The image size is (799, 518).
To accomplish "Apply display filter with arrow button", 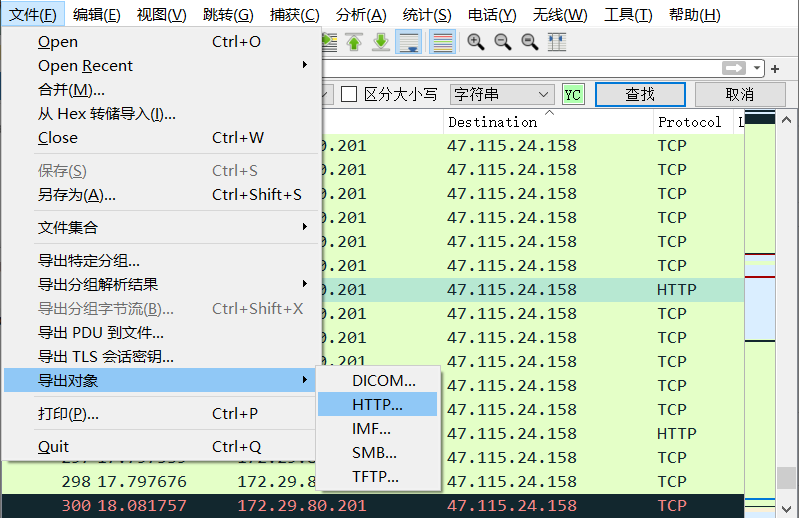I will (735, 68).
